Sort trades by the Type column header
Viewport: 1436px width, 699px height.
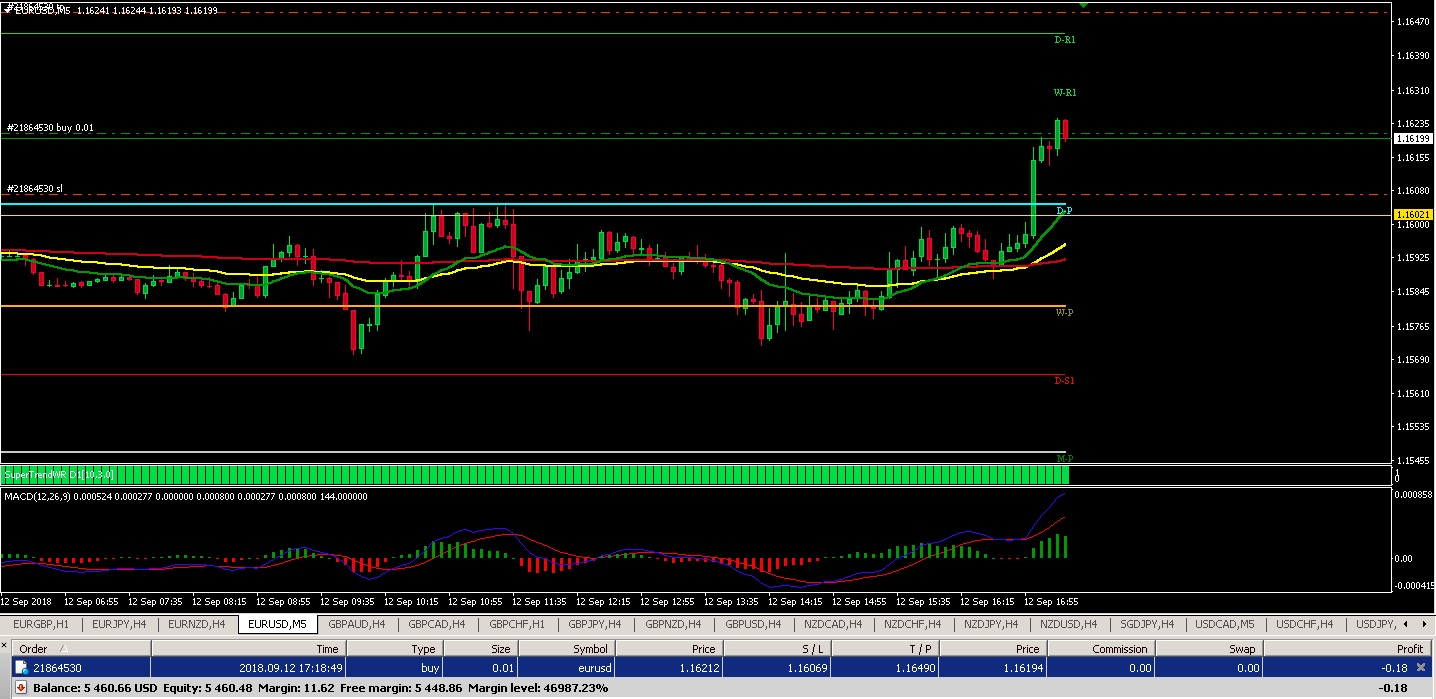point(393,649)
